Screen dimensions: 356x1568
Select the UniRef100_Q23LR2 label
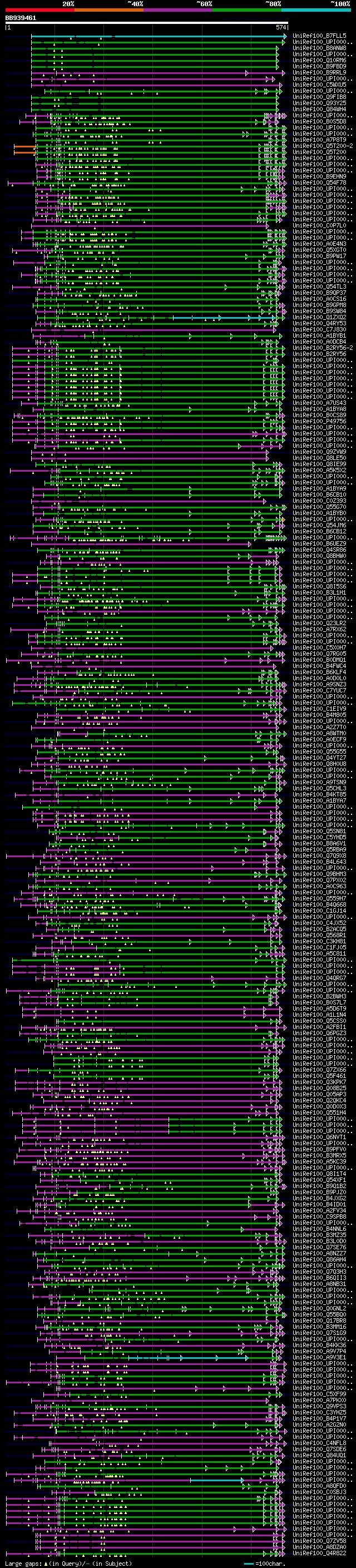[319, 624]
